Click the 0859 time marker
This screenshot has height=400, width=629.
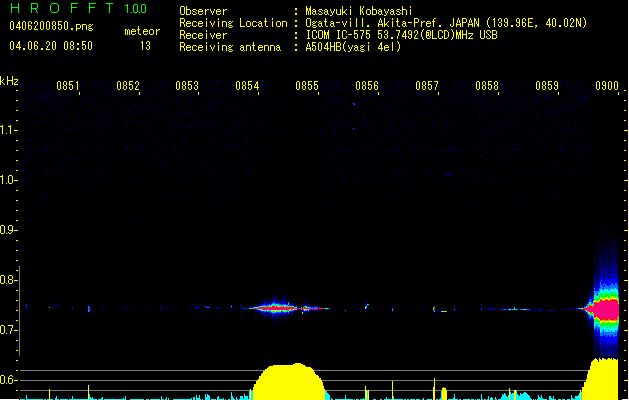547,86
